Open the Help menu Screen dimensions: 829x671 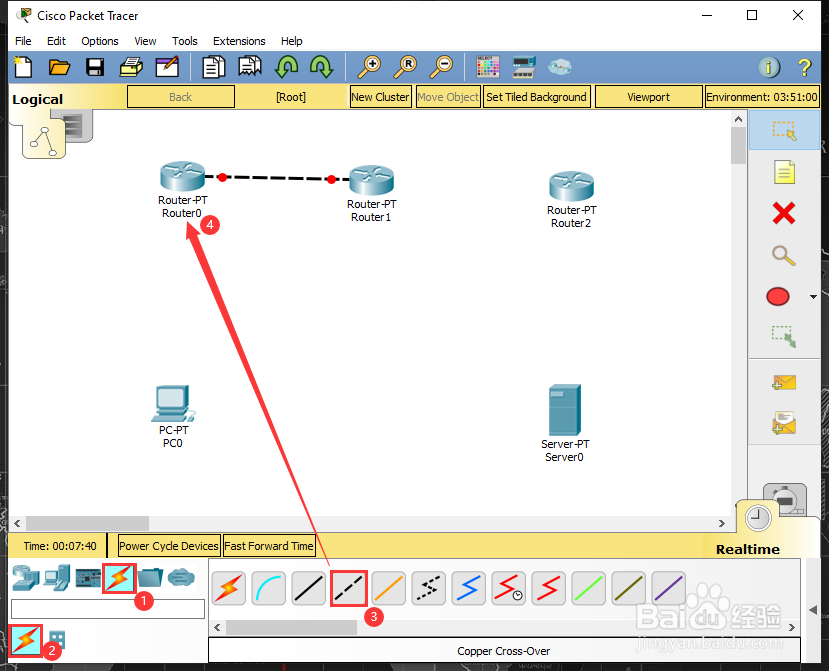pos(291,41)
